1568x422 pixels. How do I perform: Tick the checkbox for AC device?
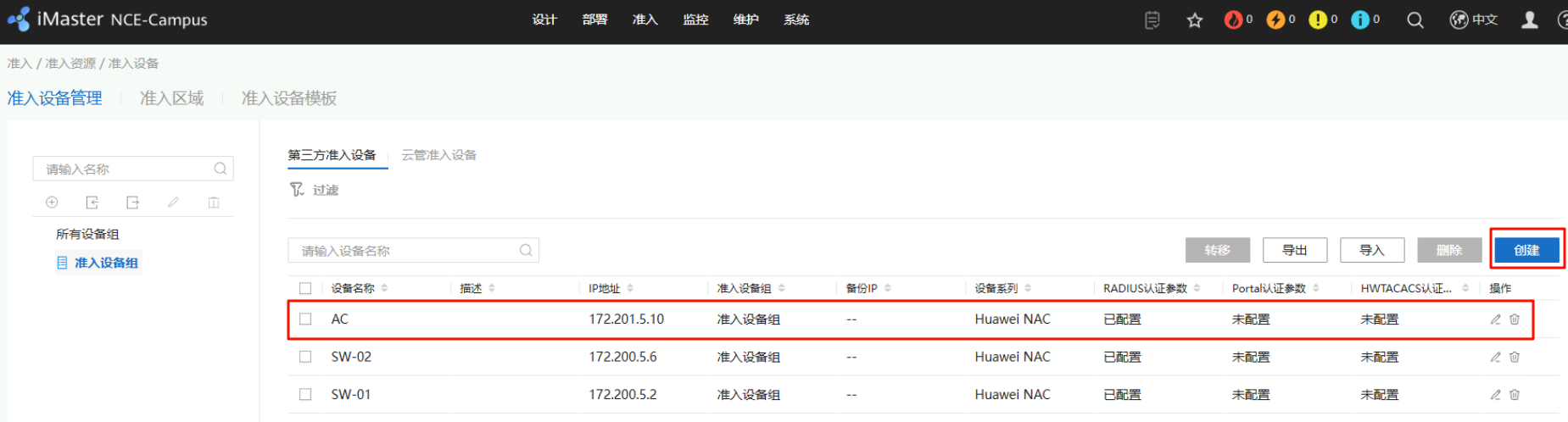coord(305,319)
